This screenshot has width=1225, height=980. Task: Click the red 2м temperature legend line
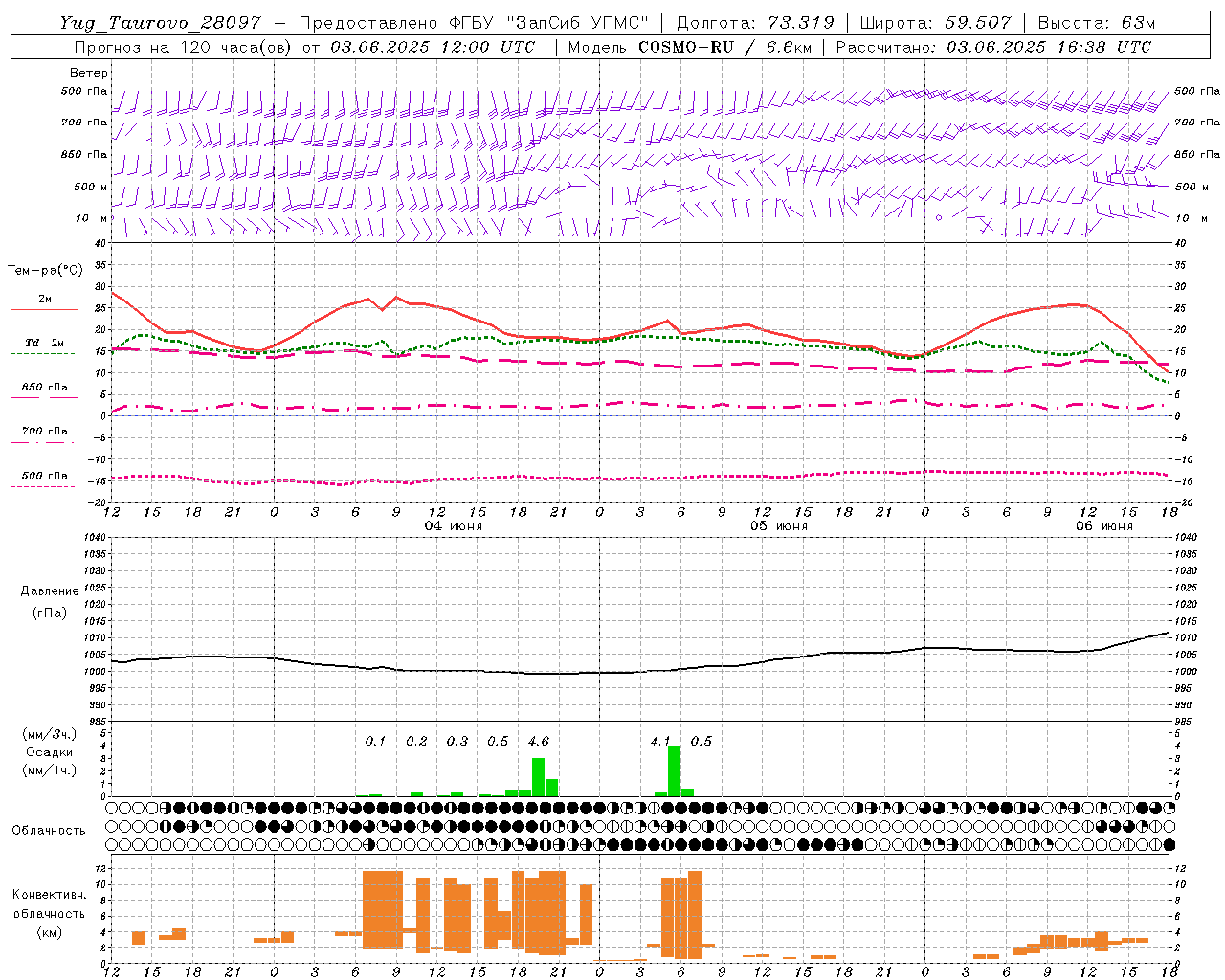coord(44,309)
